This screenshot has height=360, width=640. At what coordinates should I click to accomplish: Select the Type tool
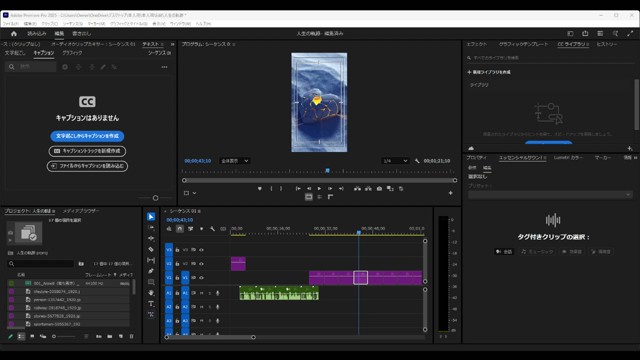(x=151, y=304)
